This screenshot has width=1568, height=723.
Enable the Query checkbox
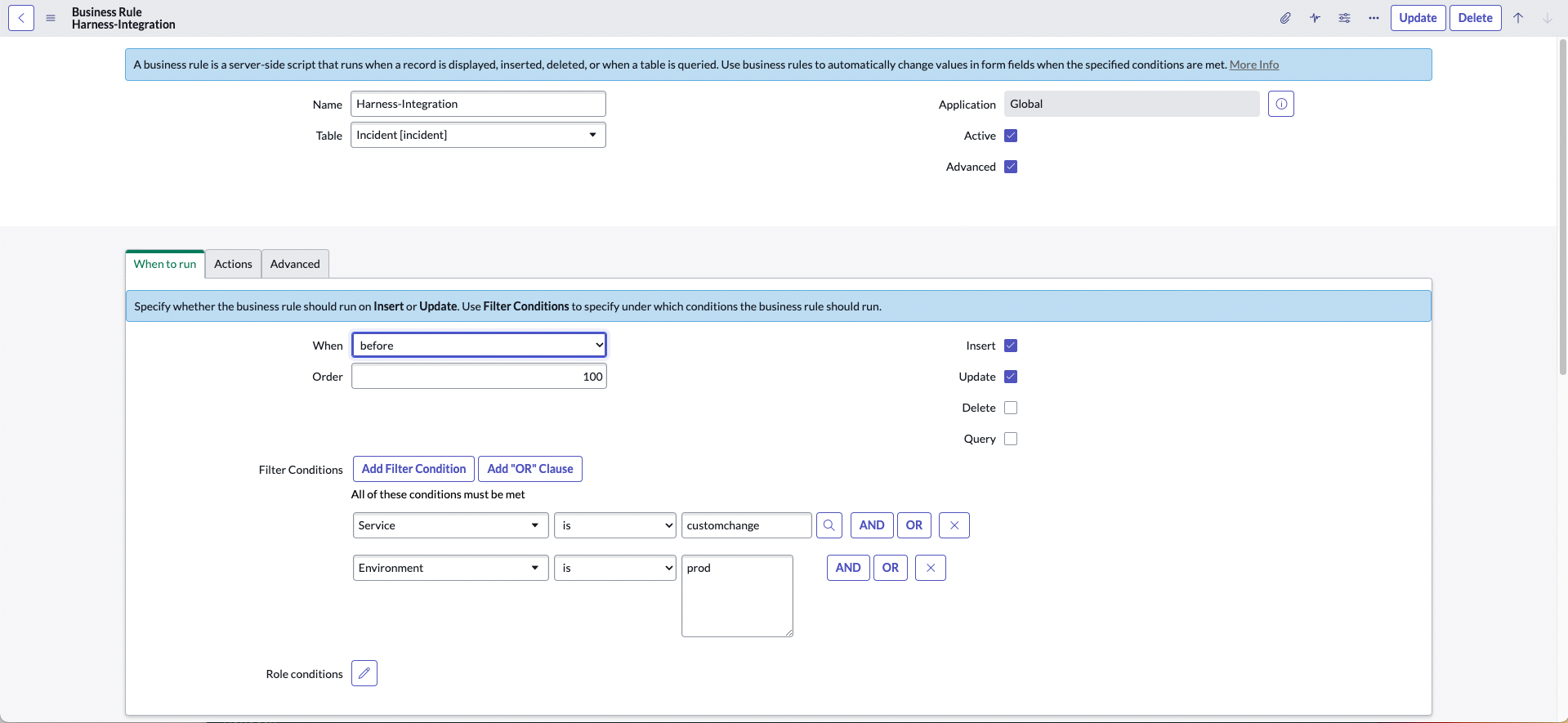(1011, 439)
